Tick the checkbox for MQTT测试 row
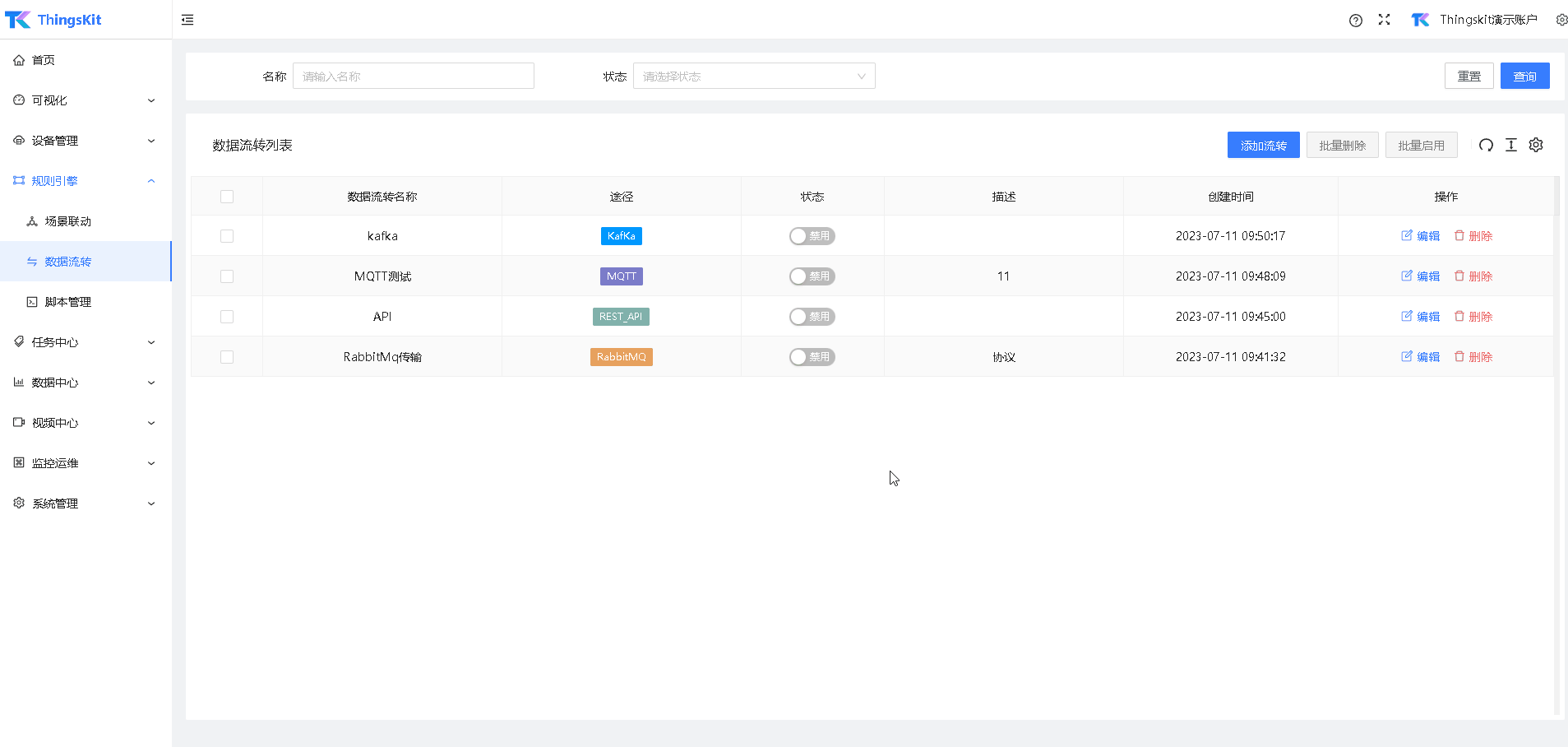 click(227, 276)
